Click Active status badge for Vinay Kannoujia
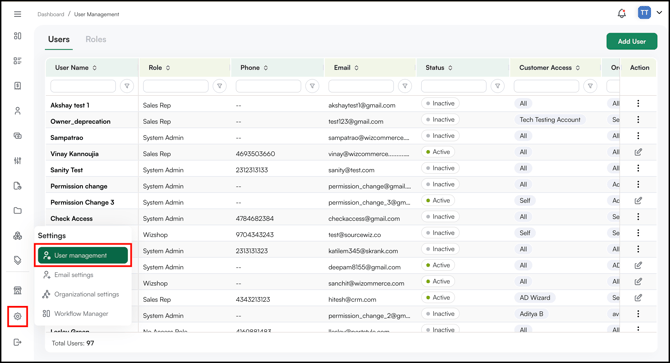This screenshot has height=363, width=670. 438,152
